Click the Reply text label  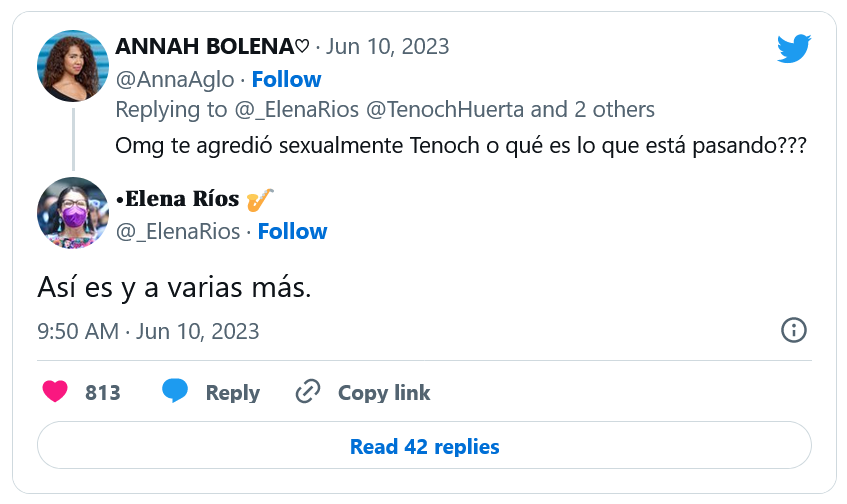(x=232, y=393)
